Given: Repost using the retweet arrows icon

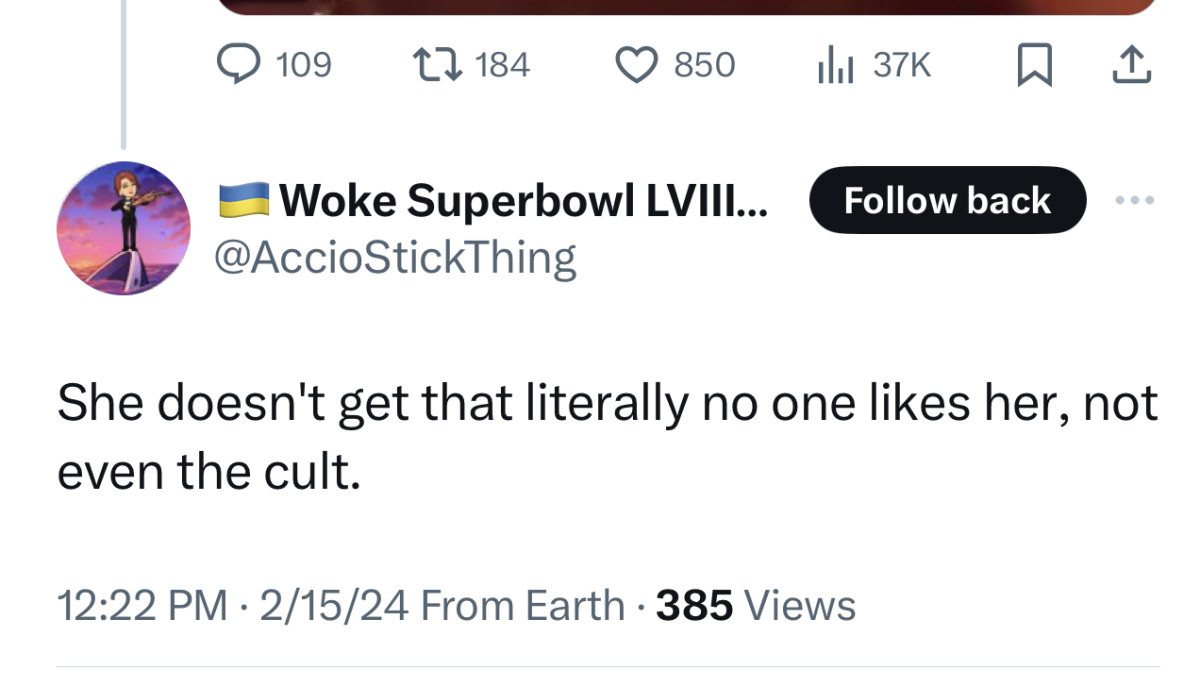Looking at the screenshot, I should tap(436, 66).
